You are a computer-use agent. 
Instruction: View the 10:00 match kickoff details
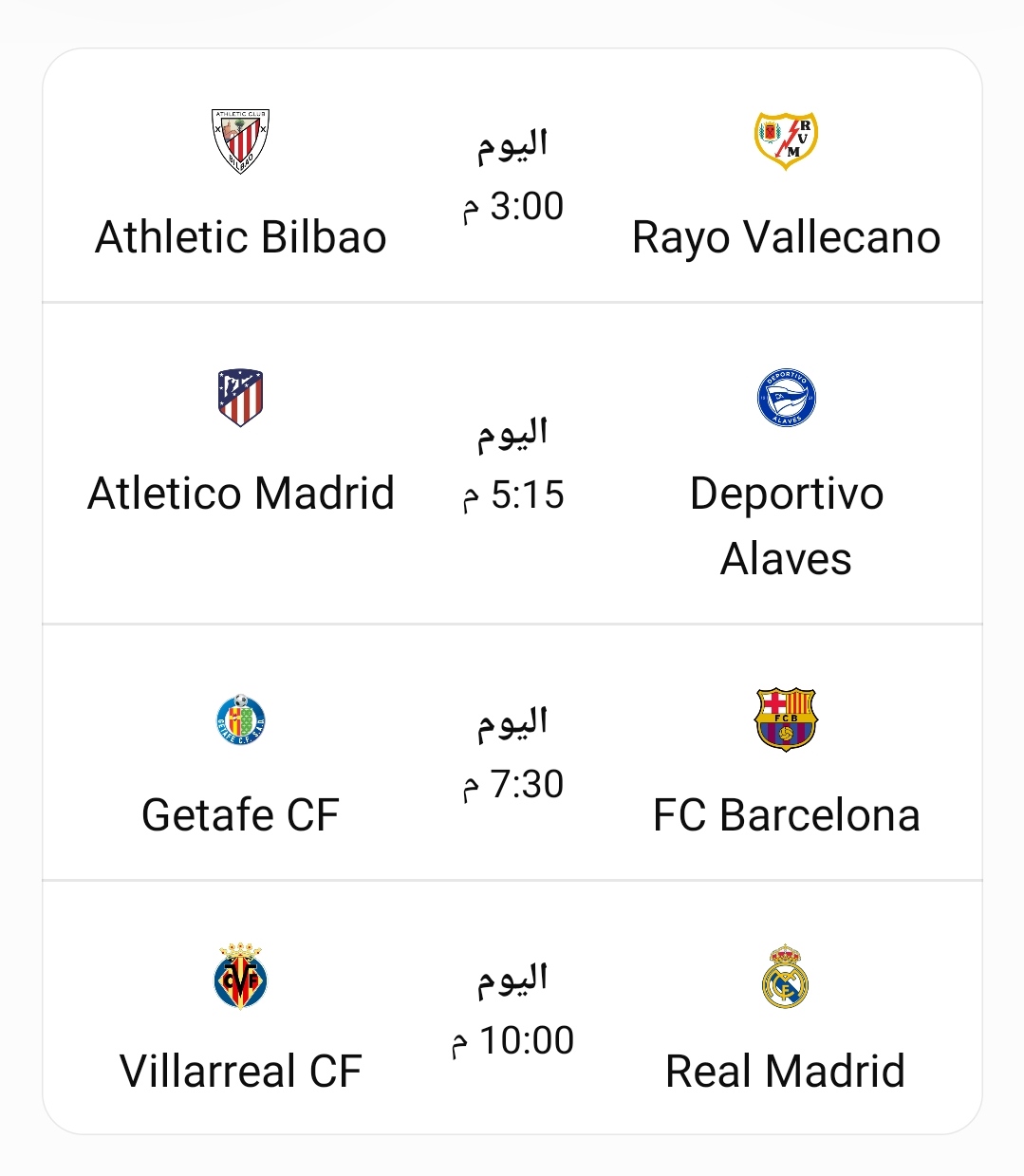[512, 1041]
